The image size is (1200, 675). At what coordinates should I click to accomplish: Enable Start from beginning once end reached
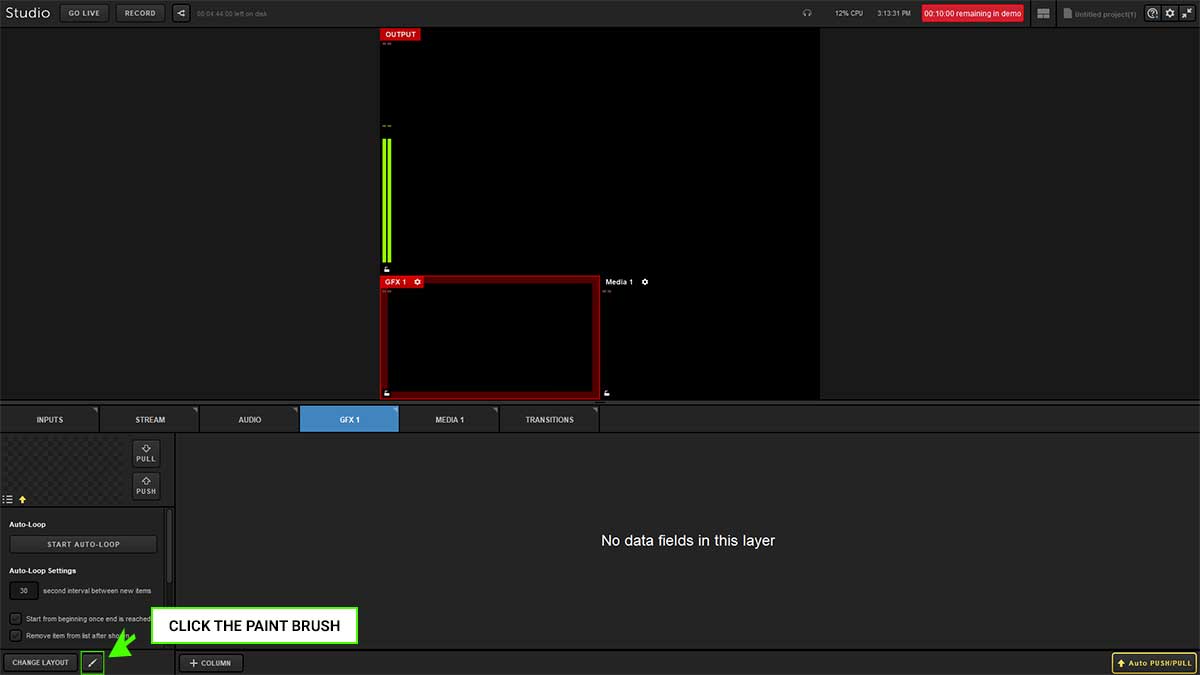pyautogui.click(x=15, y=619)
